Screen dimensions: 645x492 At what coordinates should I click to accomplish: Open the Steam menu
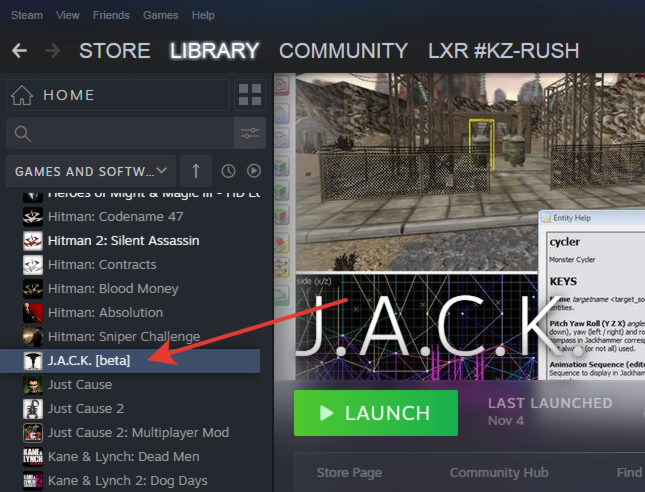pyautogui.click(x=25, y=15)
